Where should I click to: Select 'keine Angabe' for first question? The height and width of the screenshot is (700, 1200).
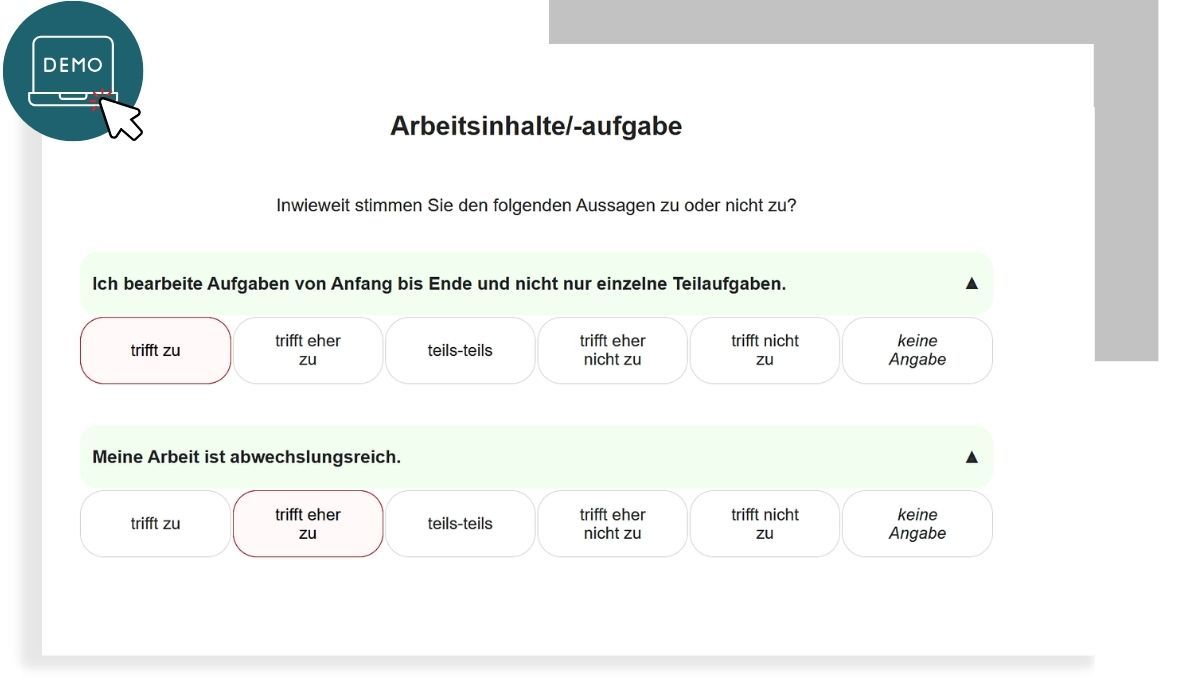tap(917, 351)
